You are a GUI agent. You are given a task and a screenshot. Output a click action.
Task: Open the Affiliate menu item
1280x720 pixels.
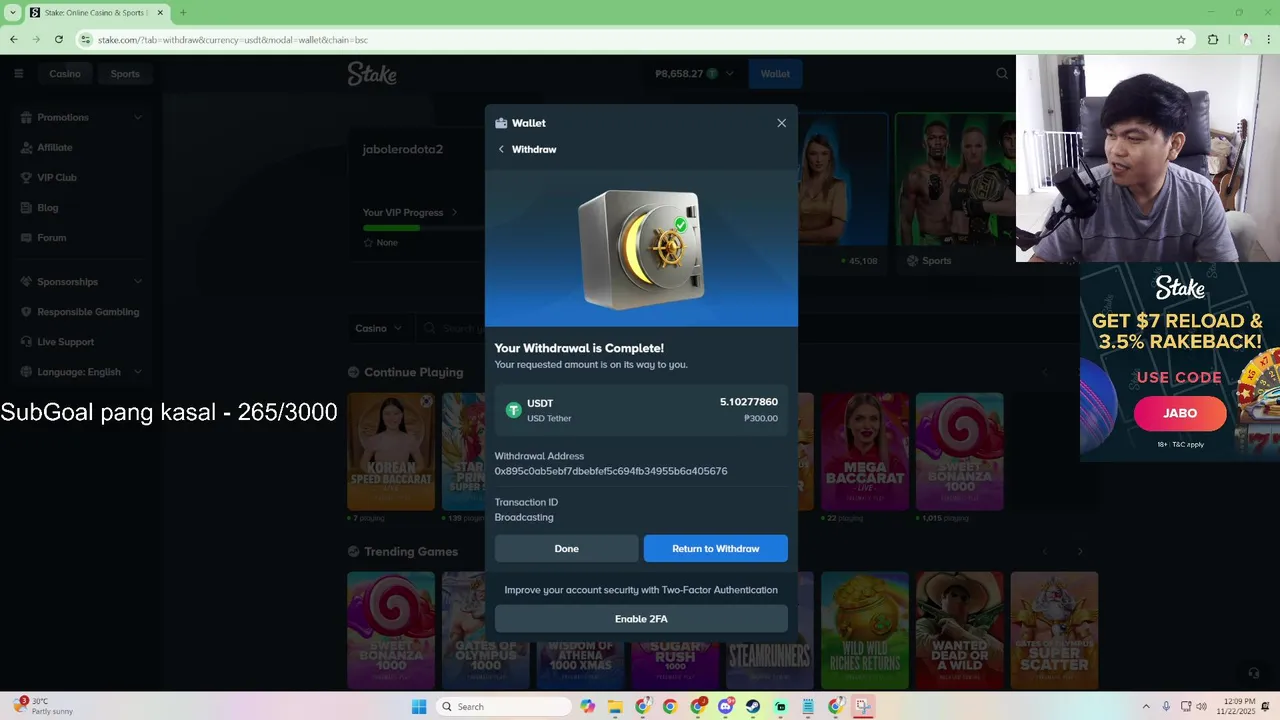[55, 147]
